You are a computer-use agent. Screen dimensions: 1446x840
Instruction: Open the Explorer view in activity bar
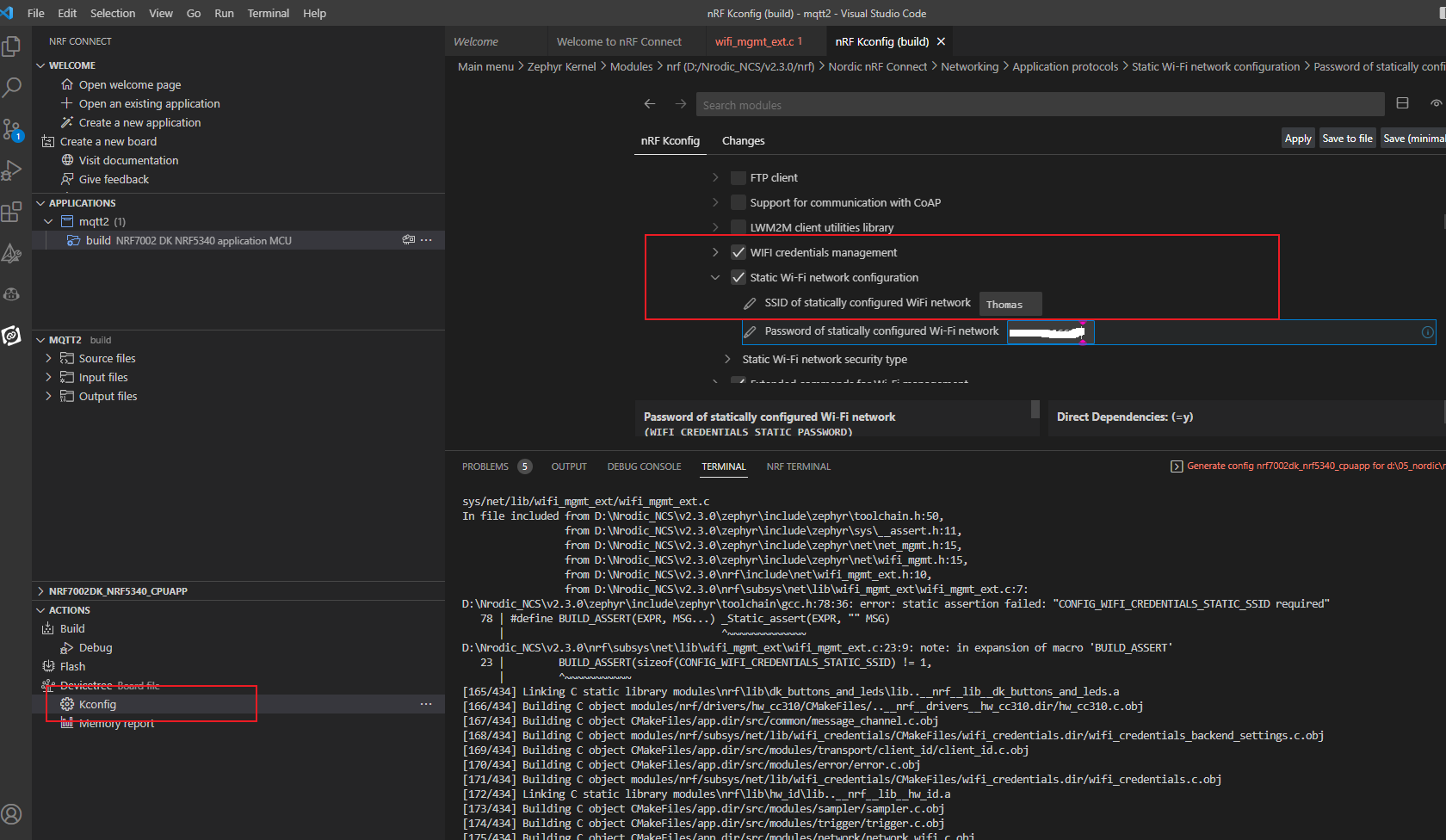pos(12,46)
